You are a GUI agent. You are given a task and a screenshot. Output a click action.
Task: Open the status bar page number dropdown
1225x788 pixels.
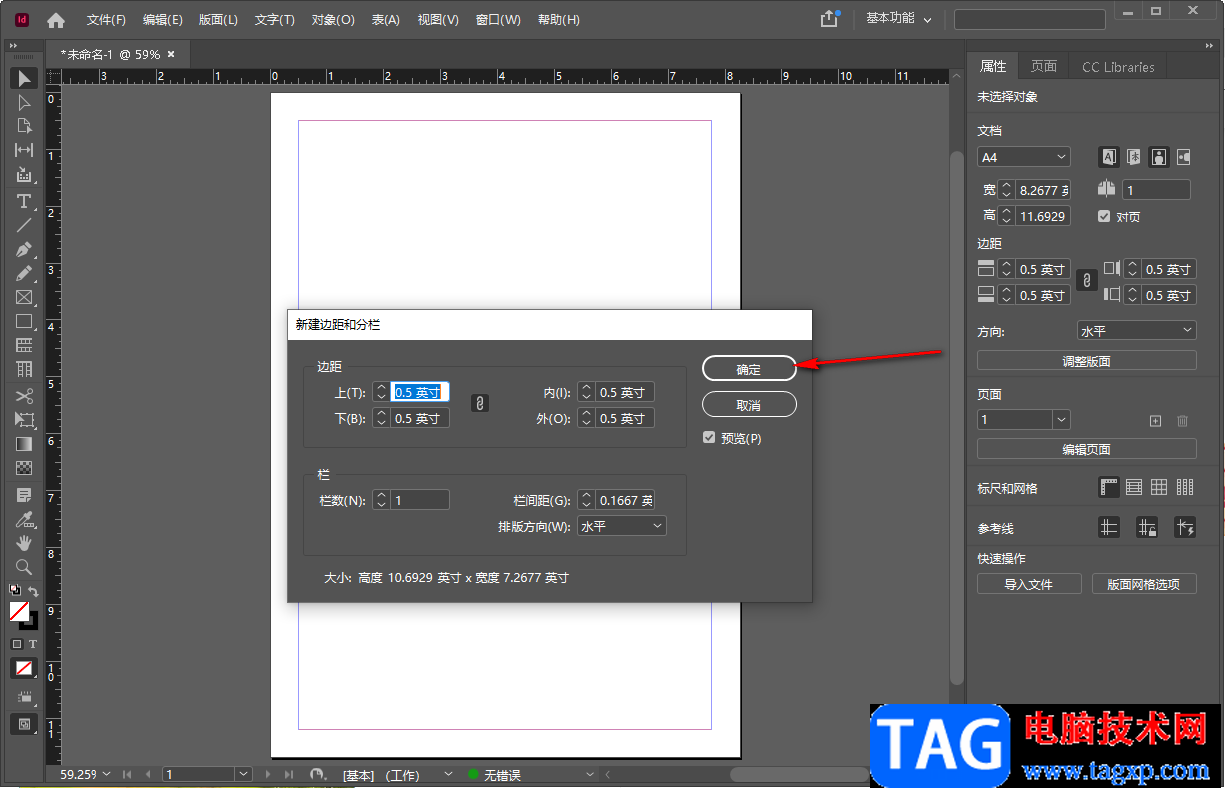point(244,774)
